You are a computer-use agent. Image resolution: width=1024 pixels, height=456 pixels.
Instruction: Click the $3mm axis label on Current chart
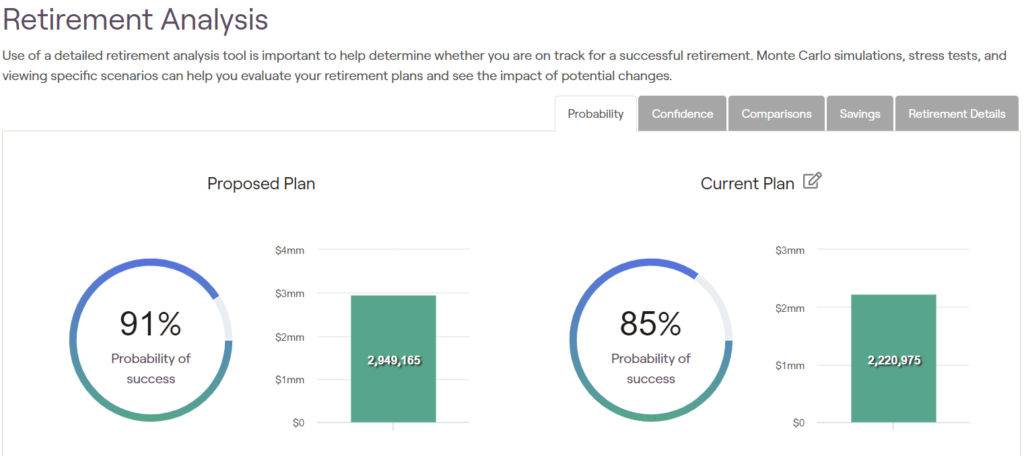click(789, 250)
